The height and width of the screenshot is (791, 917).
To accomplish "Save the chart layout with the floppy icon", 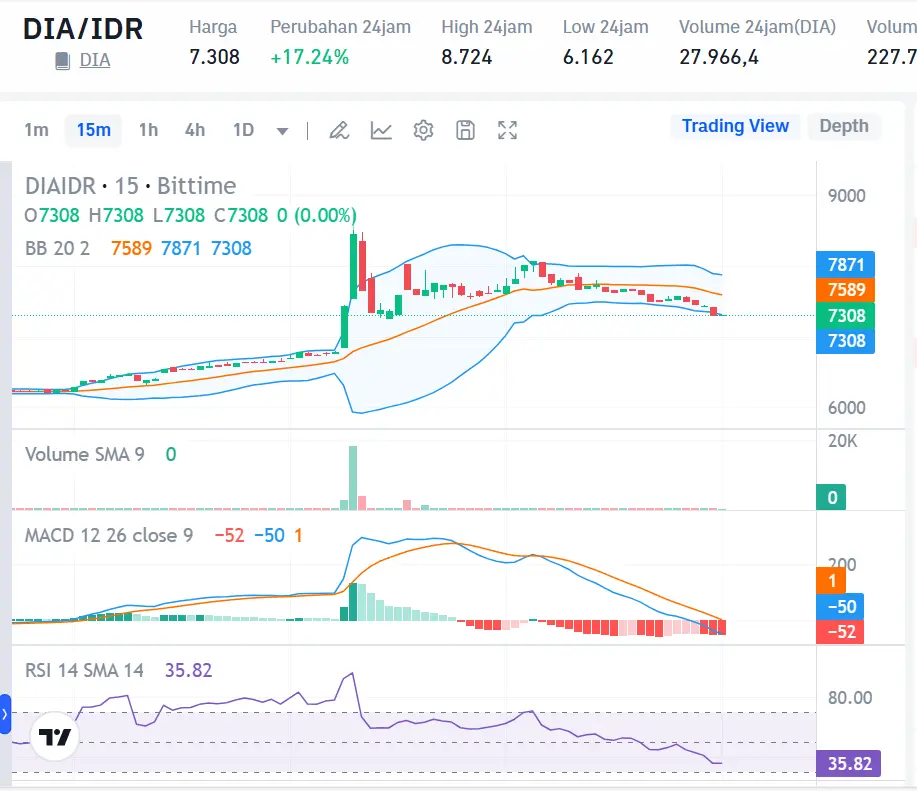I will tap(465, 130).
